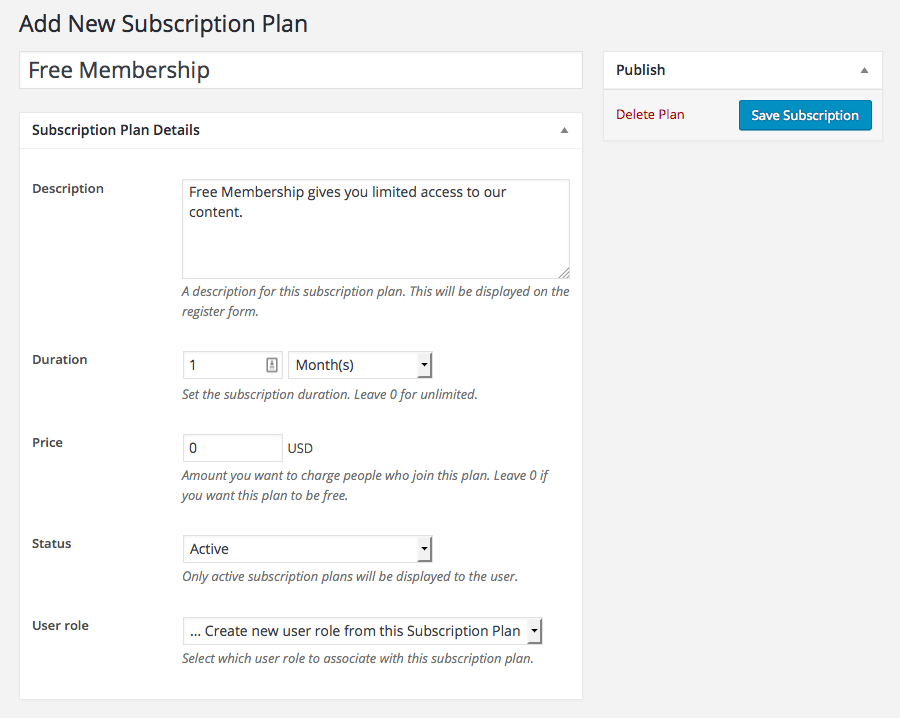This screenshot has height=718, width=900.
Task: Click inside the Description text area
Action: [x=375, y=229]
